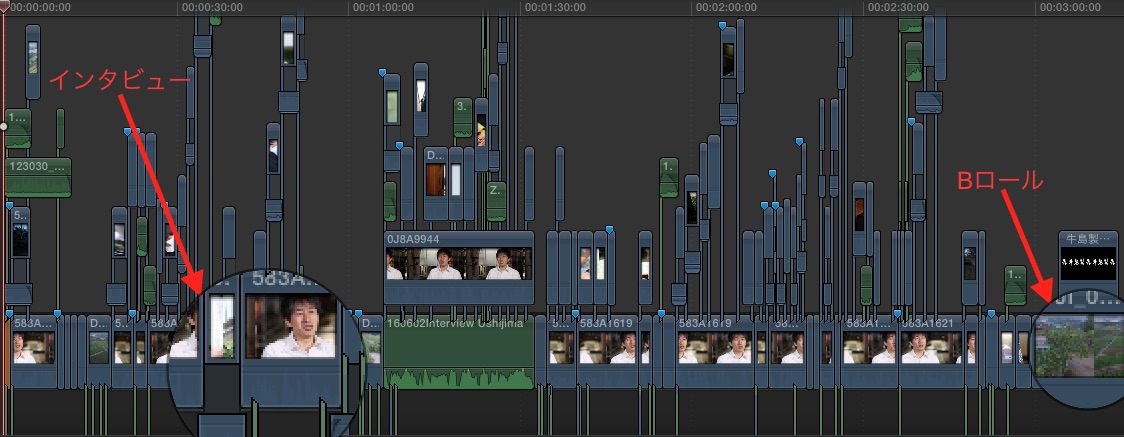Select the 1… audio clip beside 牛島製… title
1124x437 pixels.
tap(1015, 285)
